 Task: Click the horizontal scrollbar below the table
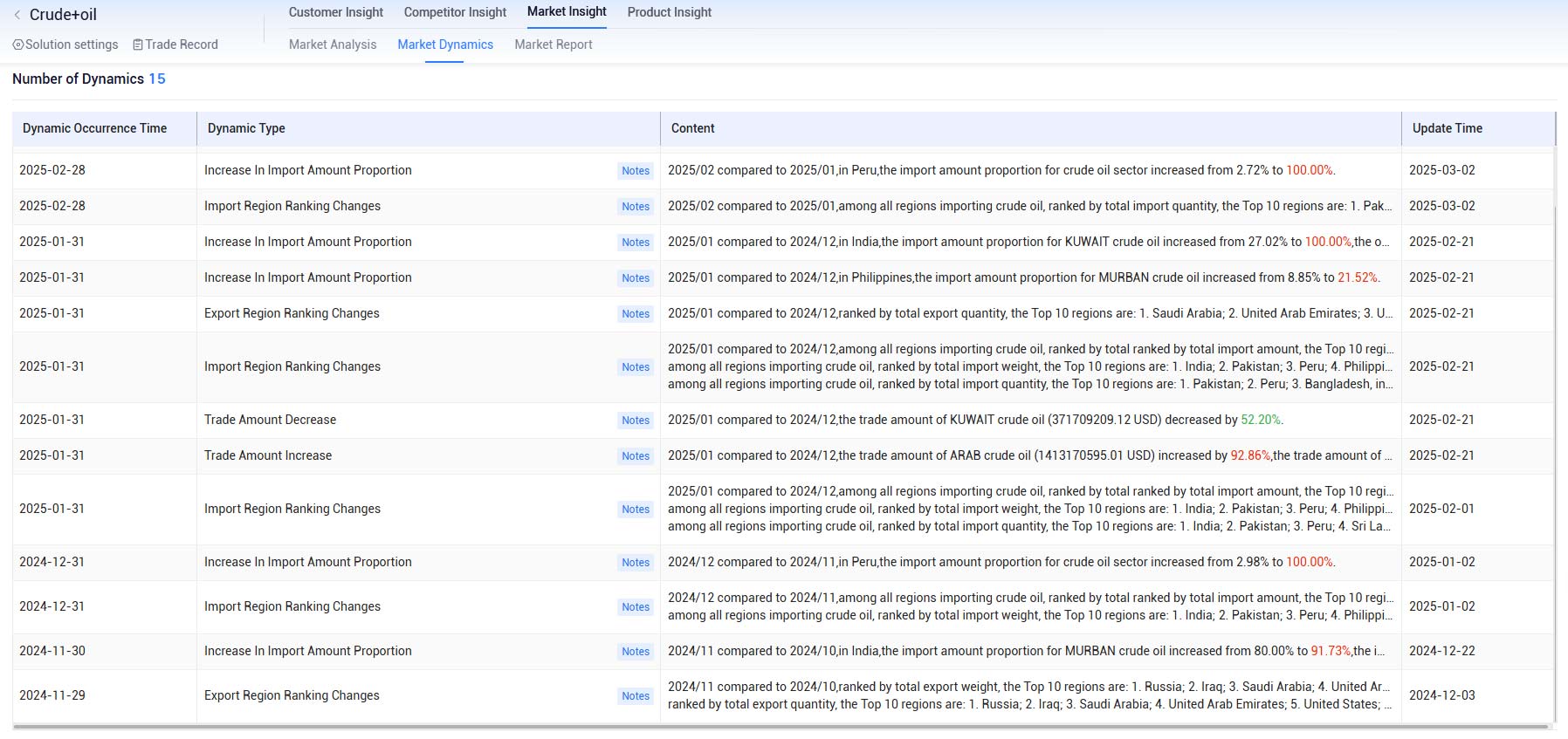(x=780, y=726)
